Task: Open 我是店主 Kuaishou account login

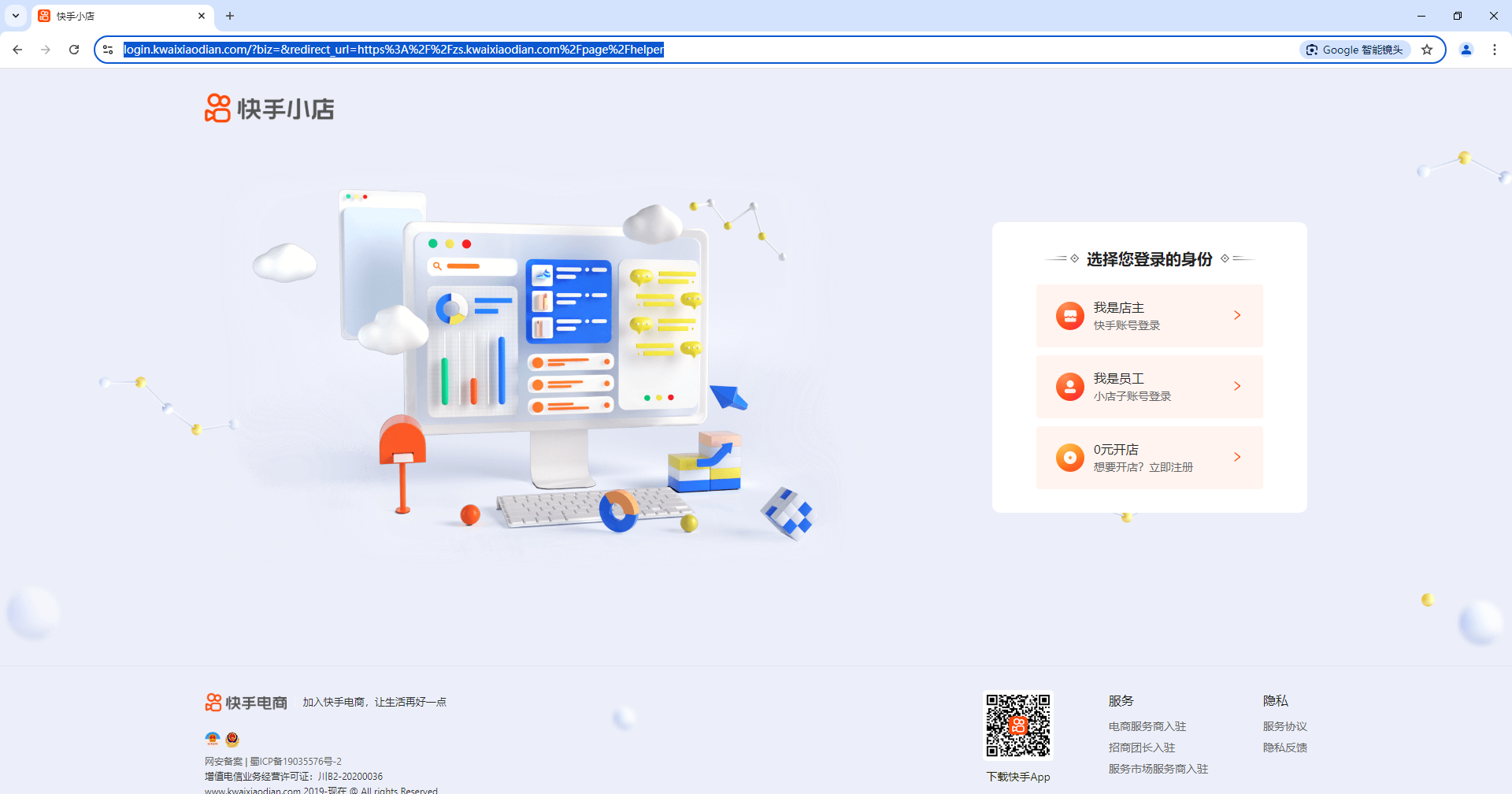Action: click(x=1149, y=316)
